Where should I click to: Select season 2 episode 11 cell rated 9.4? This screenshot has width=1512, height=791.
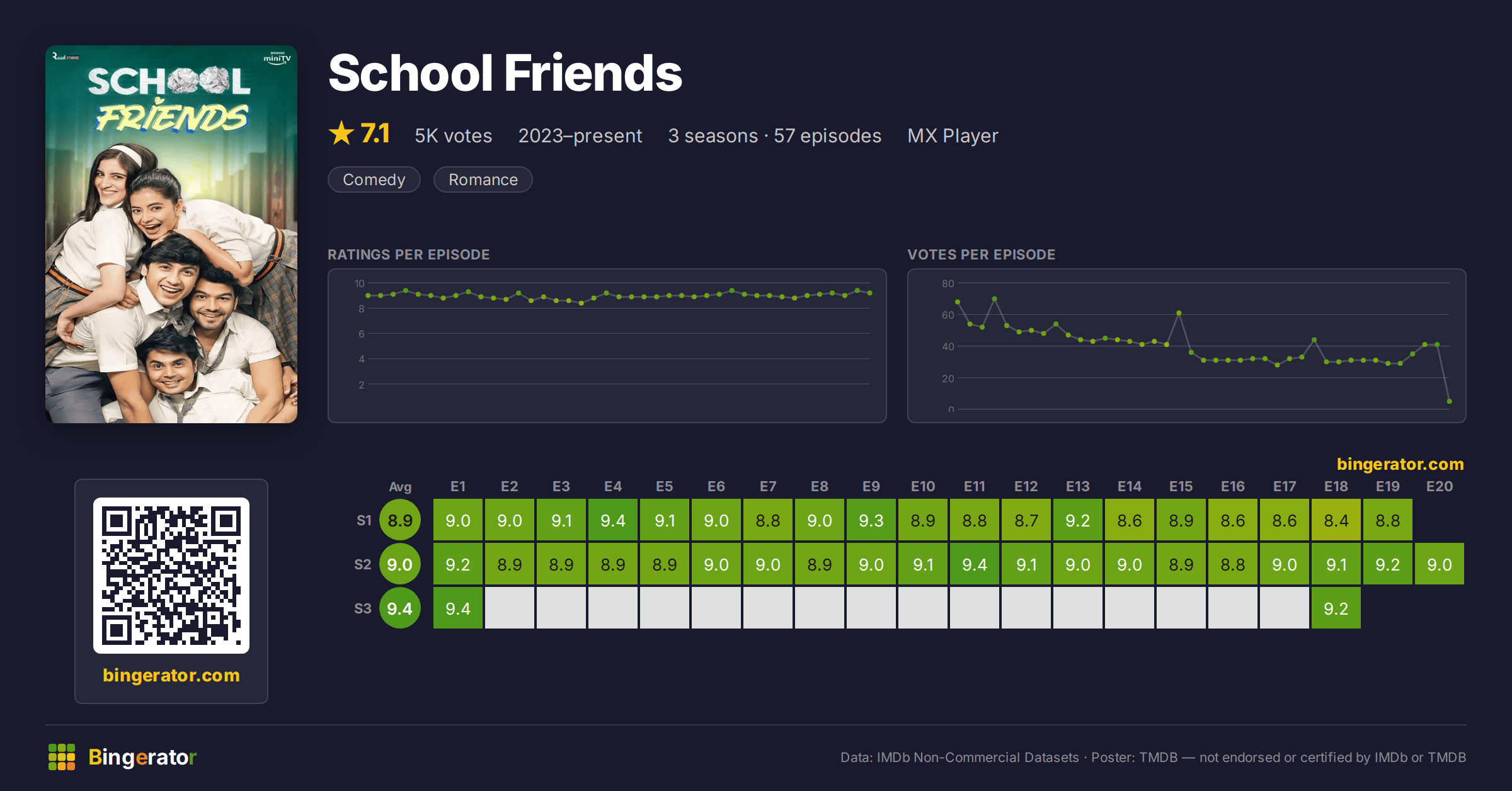click(975, 564)
